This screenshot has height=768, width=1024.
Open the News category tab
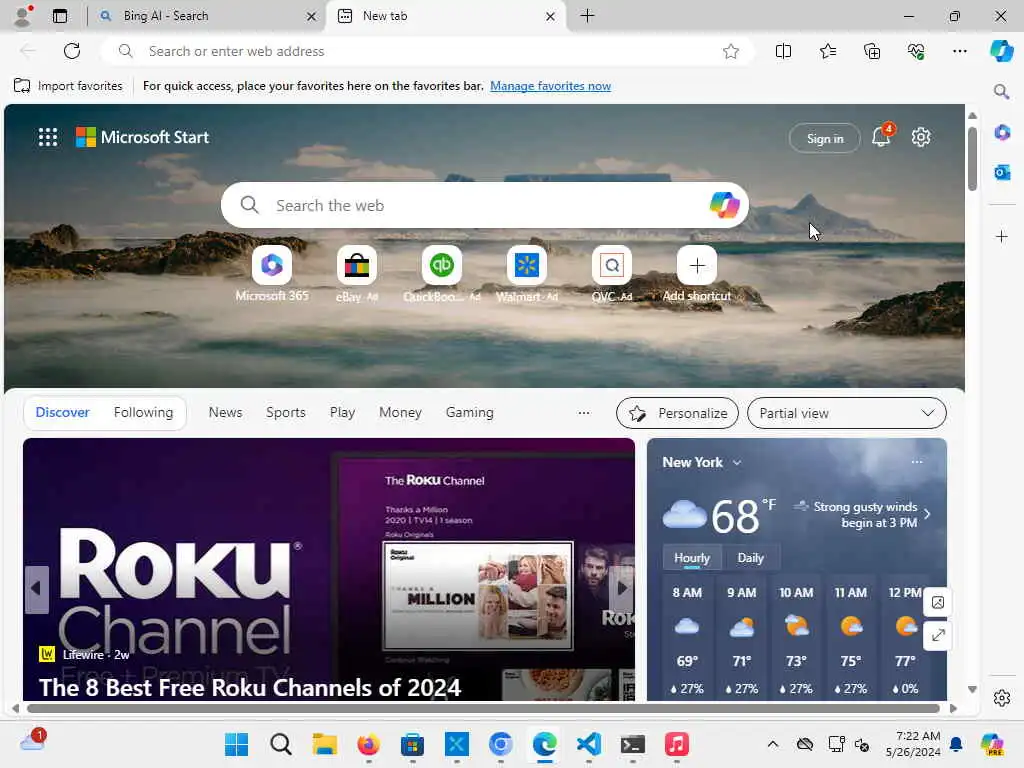(x=225, y=412)
